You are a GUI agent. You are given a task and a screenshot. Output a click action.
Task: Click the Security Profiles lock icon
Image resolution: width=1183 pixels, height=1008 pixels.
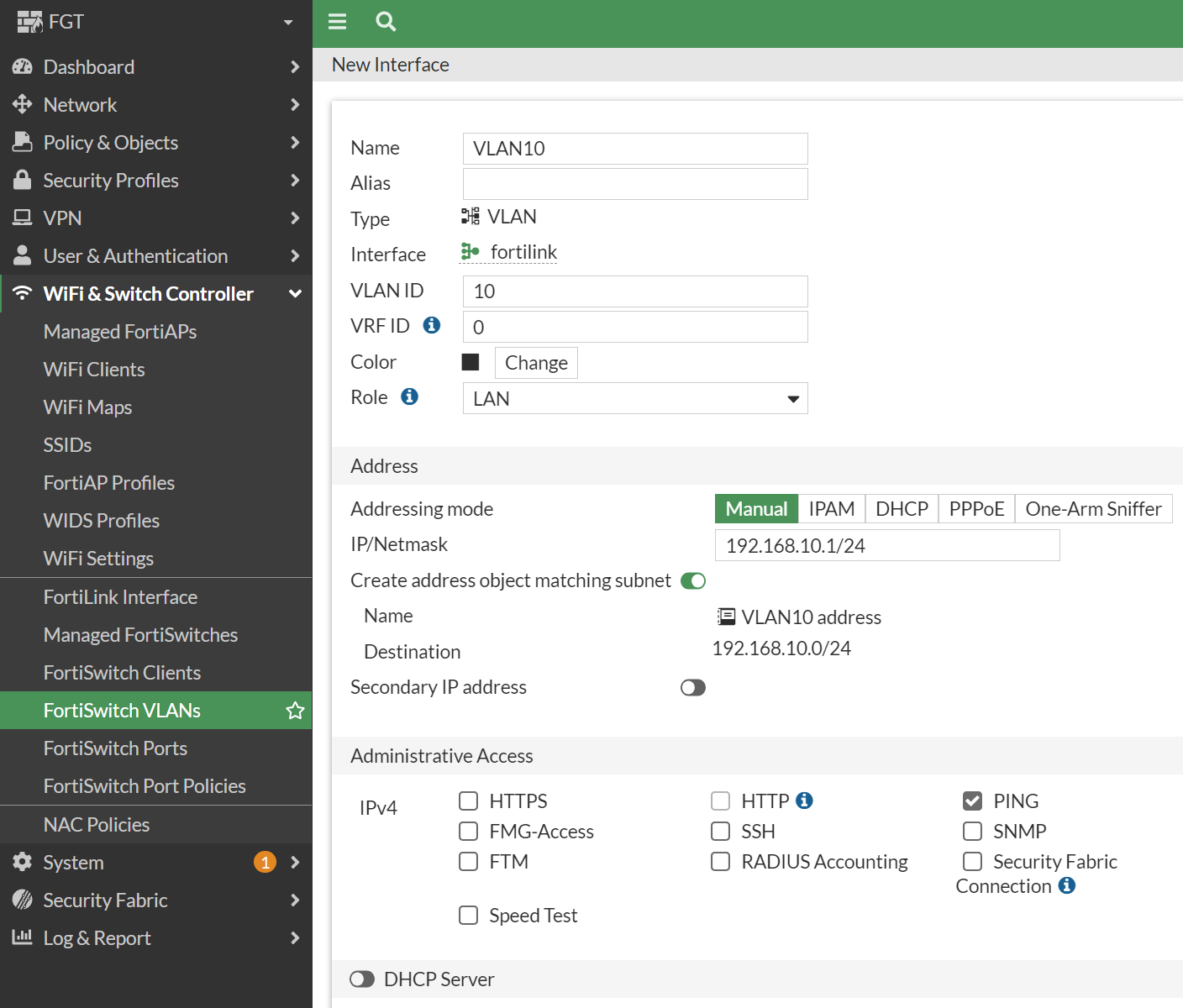[22, 180]
